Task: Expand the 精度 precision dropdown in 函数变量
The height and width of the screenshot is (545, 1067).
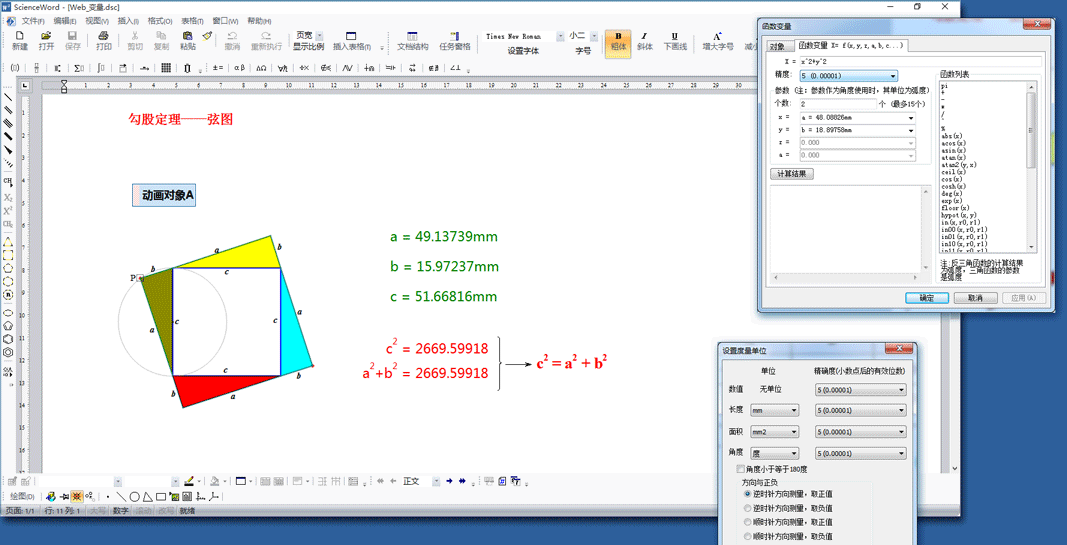Action: pos(848,76)
